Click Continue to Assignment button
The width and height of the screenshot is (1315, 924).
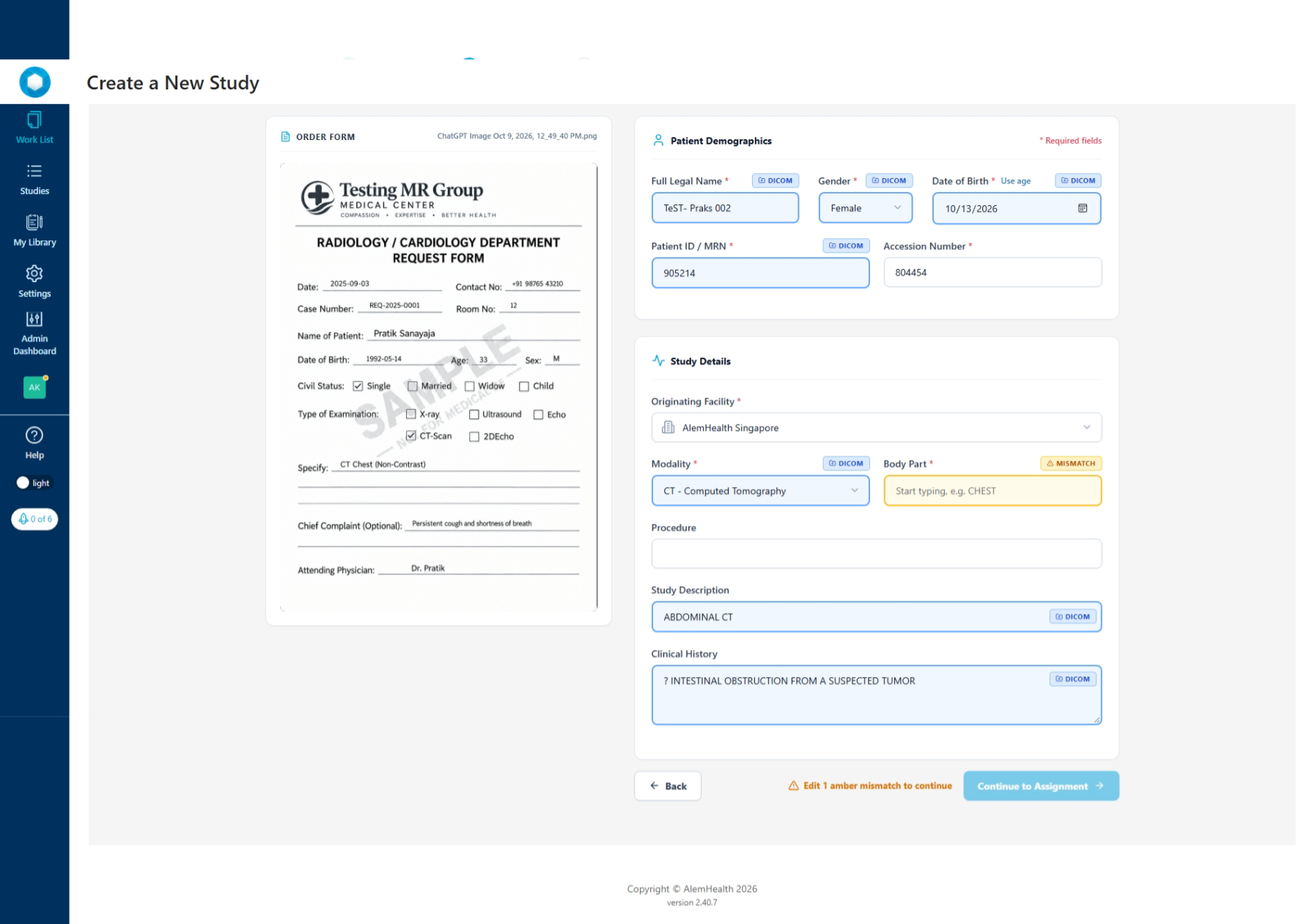[1041, 786]
